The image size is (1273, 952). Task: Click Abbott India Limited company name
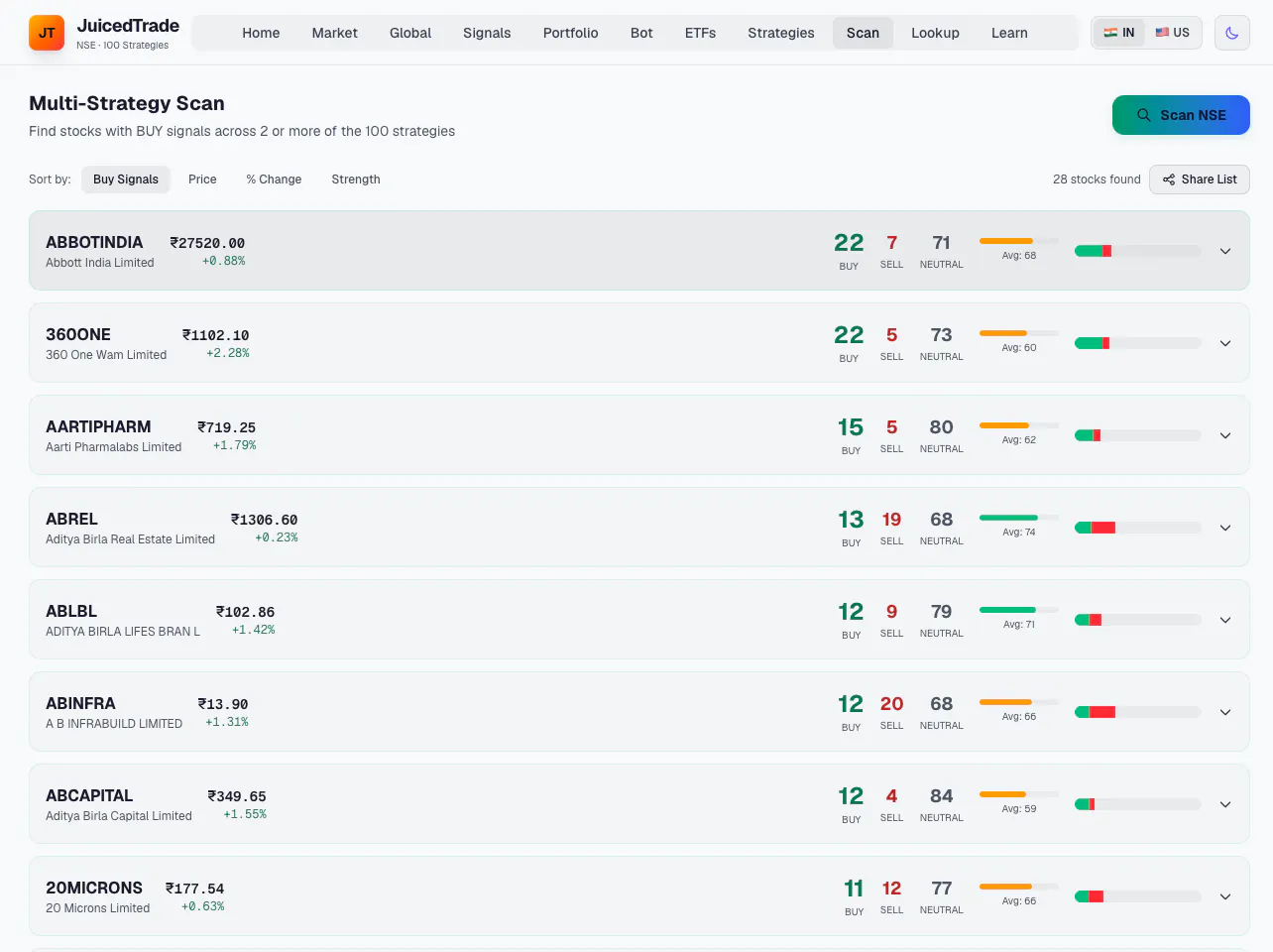[100, 263]
